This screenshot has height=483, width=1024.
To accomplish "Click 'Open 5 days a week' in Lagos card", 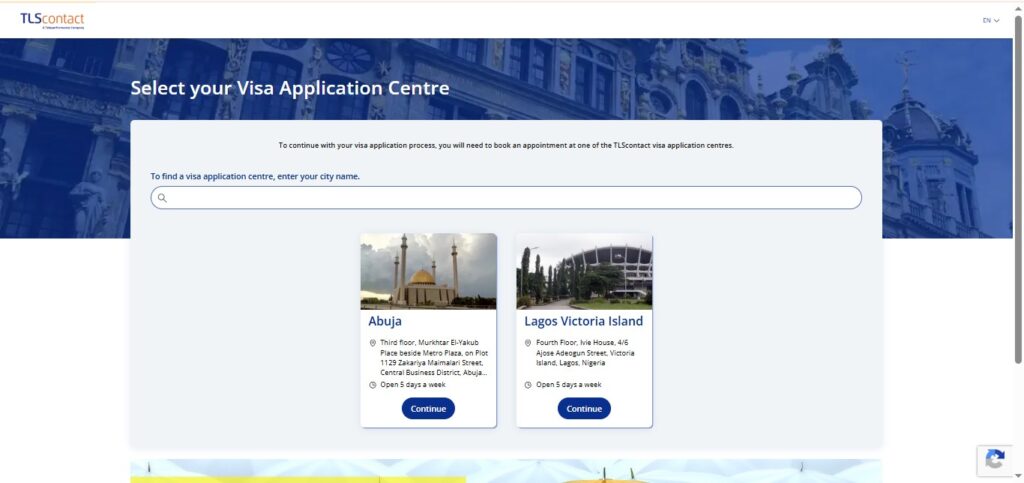I will click(x=569, y=384).
